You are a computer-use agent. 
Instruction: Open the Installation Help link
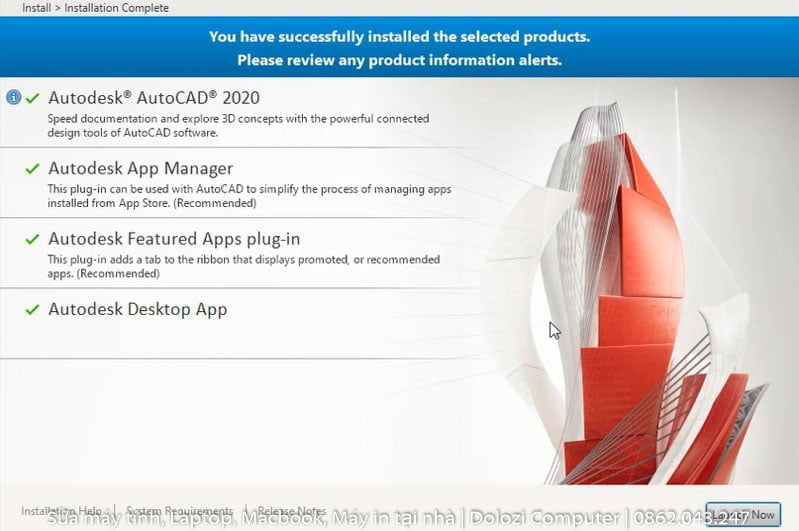coord(60,511)
